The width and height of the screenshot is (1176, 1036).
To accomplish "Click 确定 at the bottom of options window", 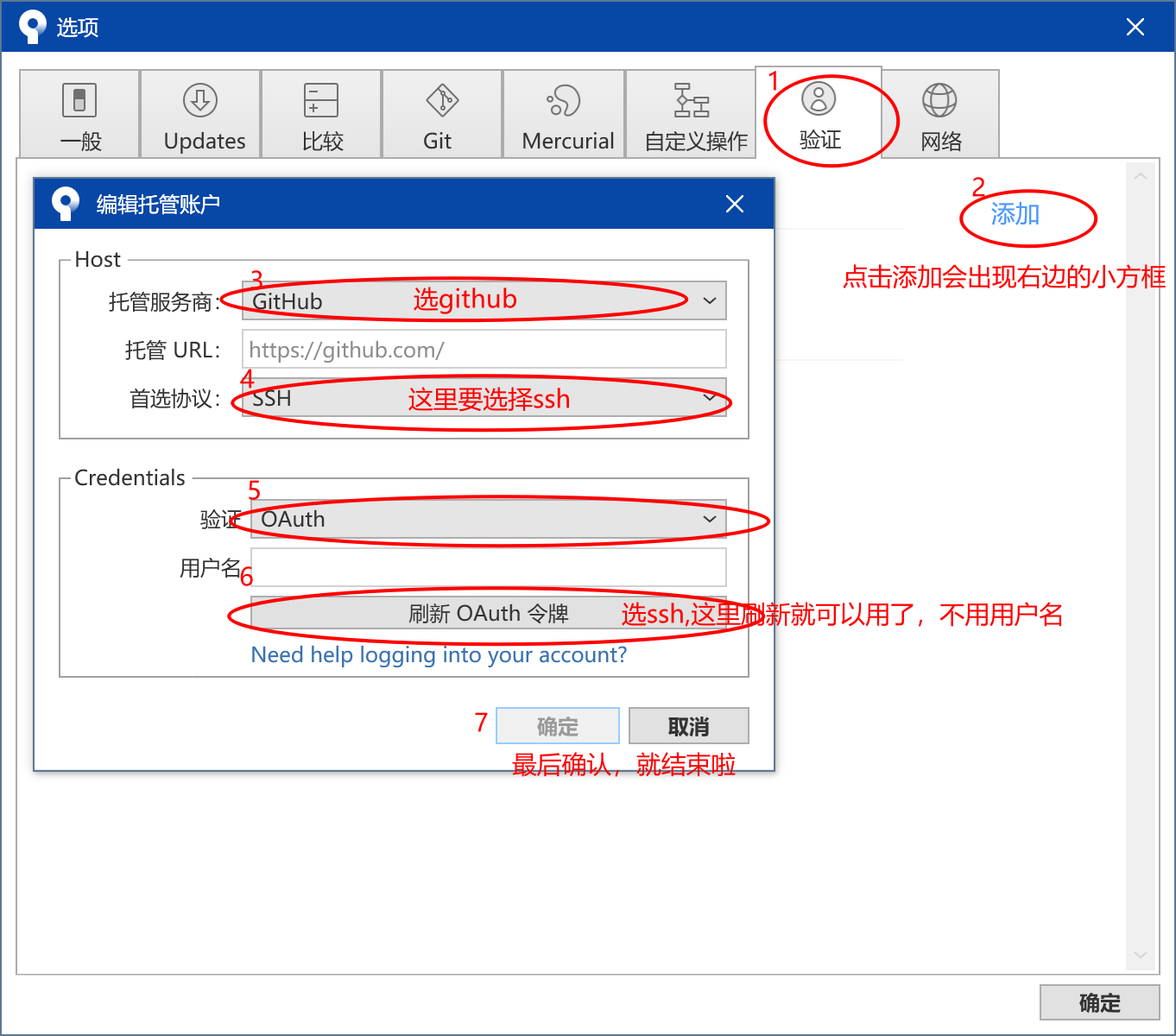I will 1100,1002.
